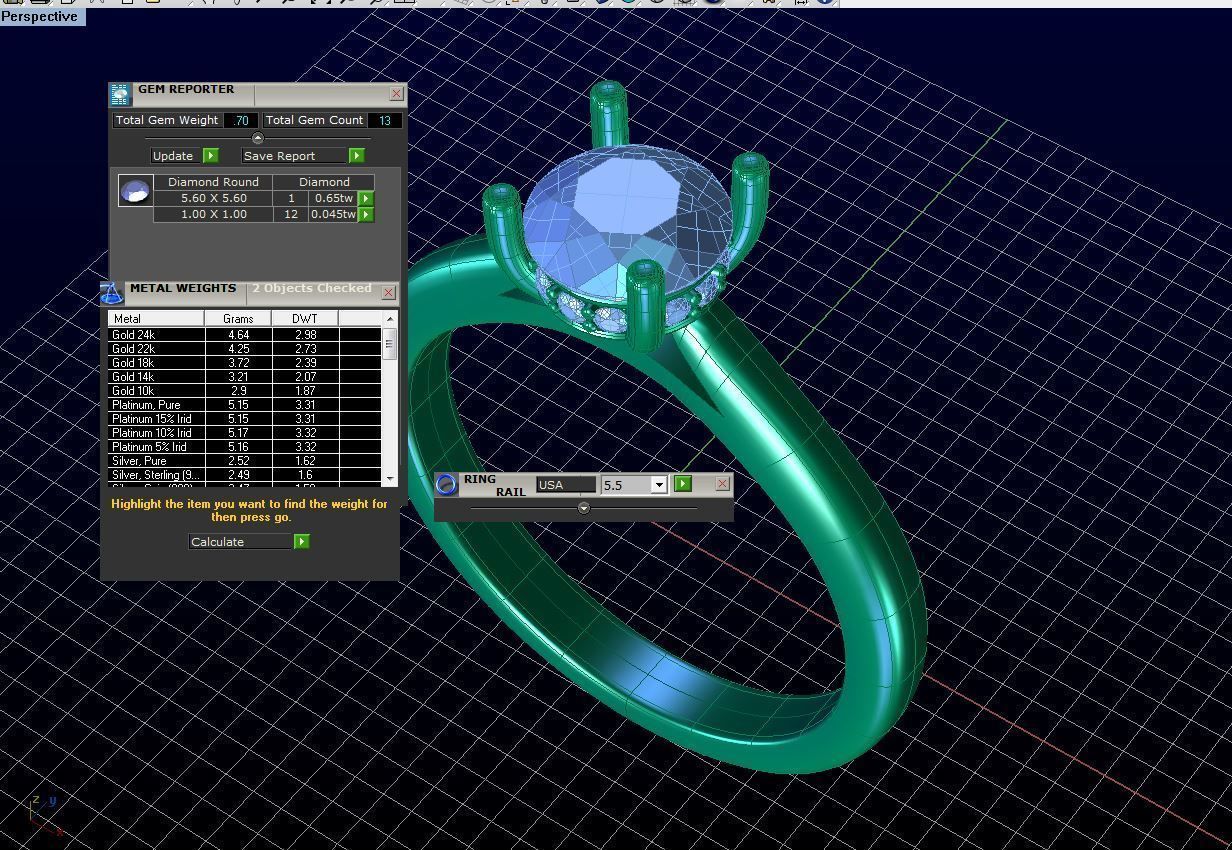The image size is (1232, 850).
Task: Click the Total Gem Count value 13
Action: tap(385, 120)
